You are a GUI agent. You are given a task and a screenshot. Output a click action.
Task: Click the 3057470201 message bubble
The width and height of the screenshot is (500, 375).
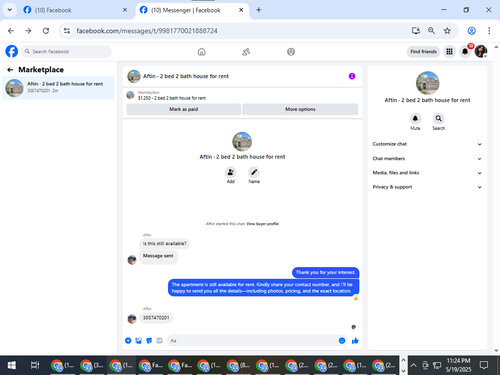pyautogui.click(x=156, y=318)
